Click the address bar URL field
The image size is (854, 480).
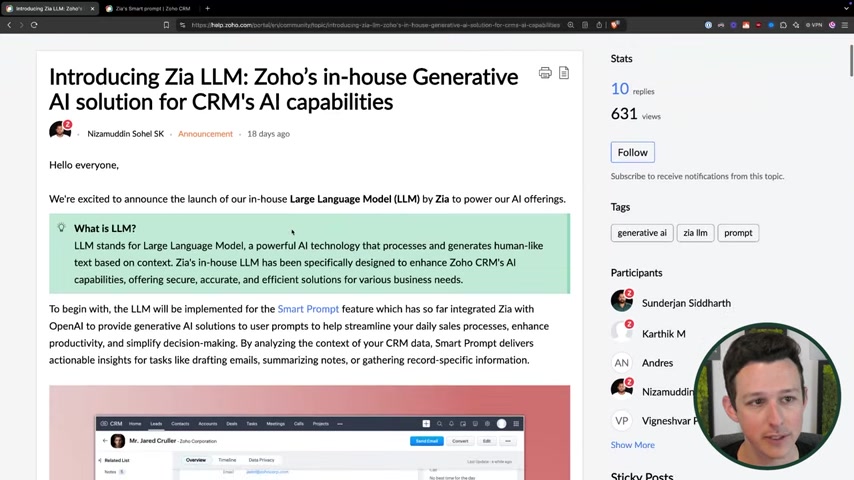click(x=375, y=25)
